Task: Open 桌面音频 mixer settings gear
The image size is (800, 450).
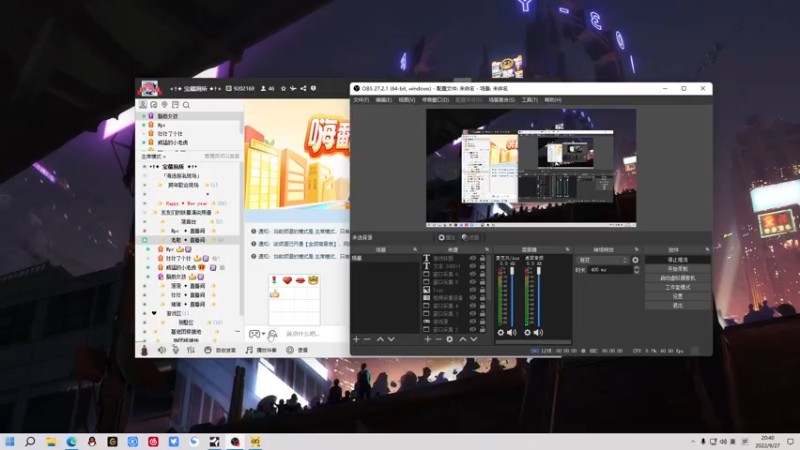Action: pos(528,333)
